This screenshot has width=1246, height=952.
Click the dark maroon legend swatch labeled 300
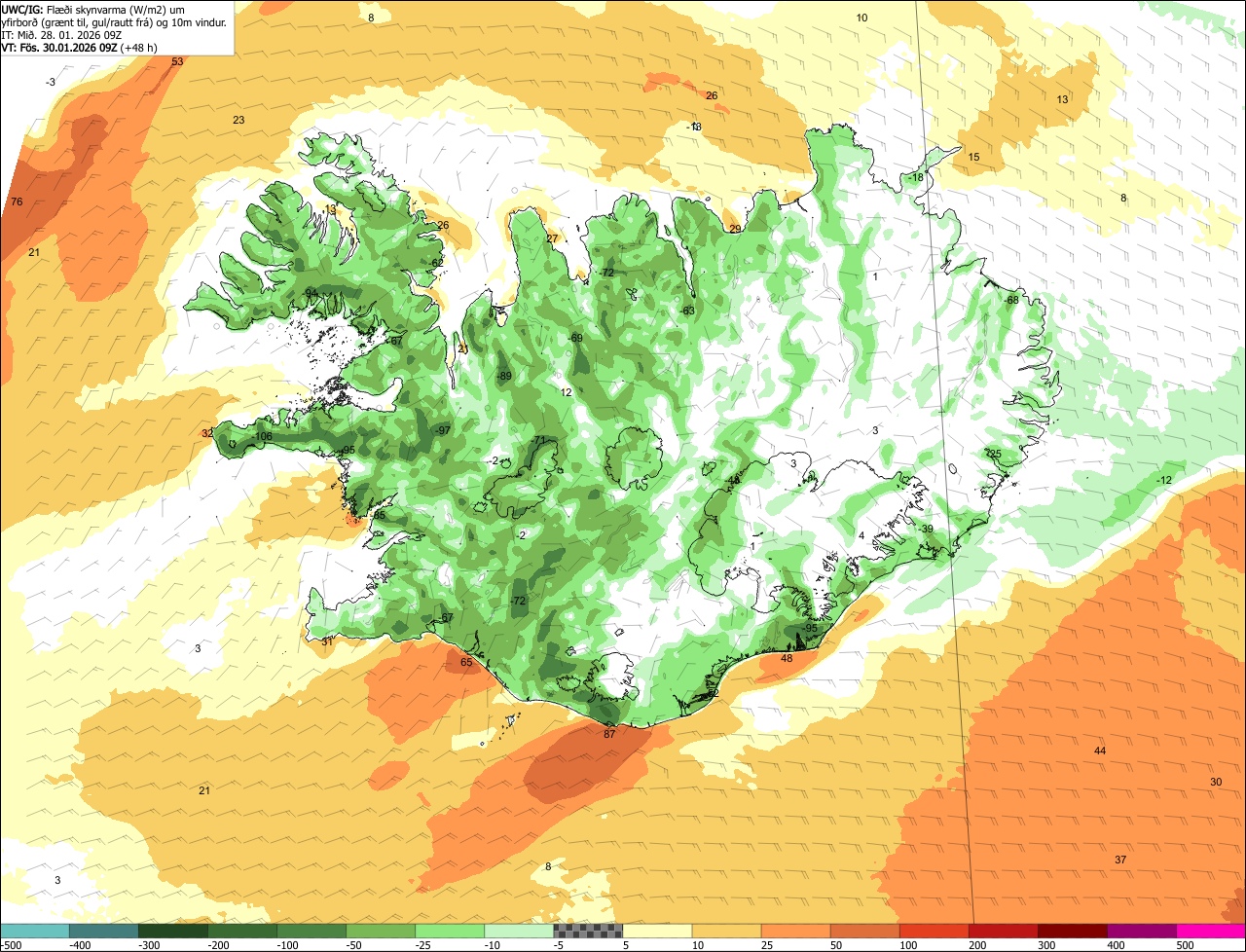(x=1072, y=931)
